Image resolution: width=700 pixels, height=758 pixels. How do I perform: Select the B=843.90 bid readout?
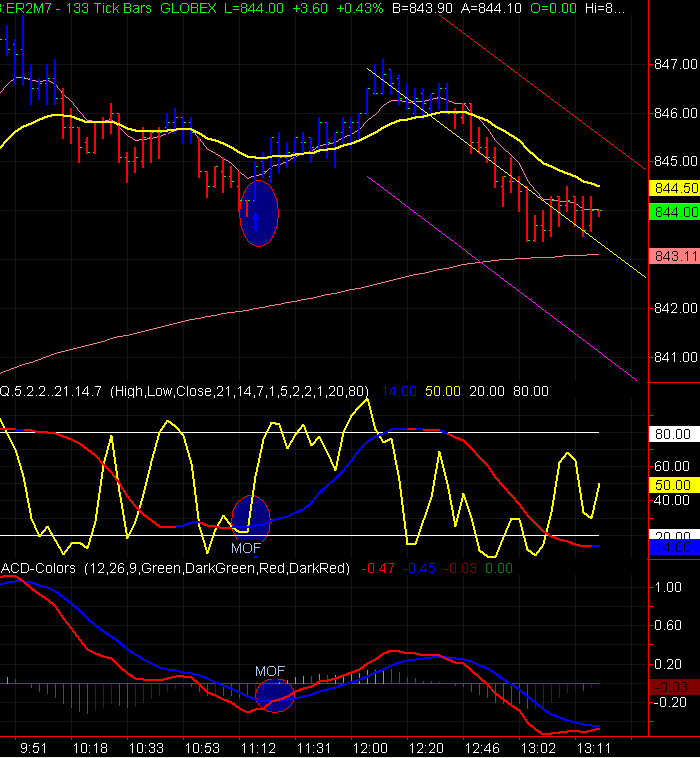coord(422,8)
